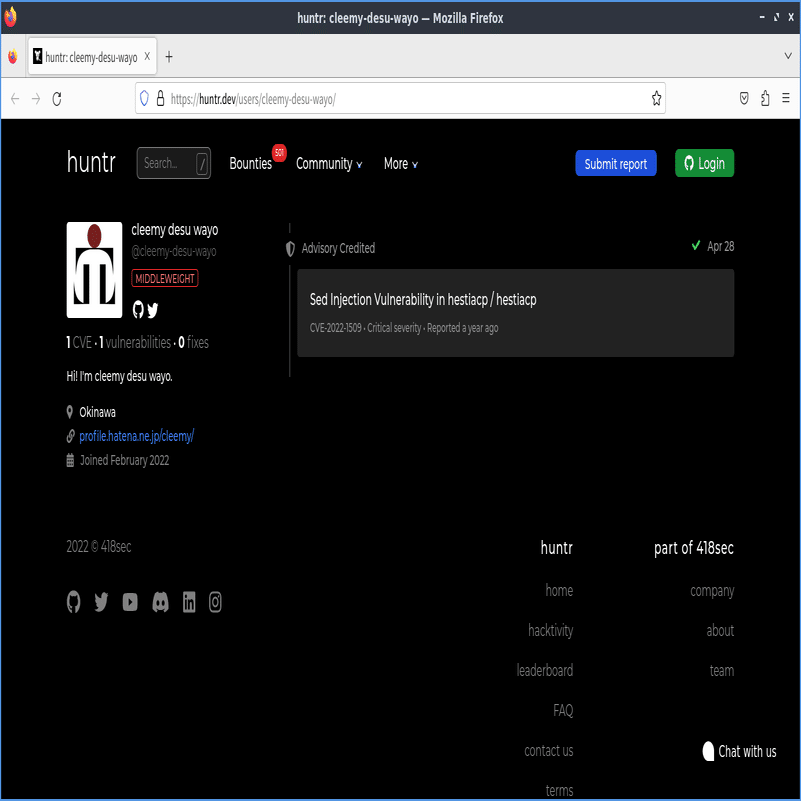Click the @cleemy-desu-wayo handle
Screen dimensions: 801x801
174,251
